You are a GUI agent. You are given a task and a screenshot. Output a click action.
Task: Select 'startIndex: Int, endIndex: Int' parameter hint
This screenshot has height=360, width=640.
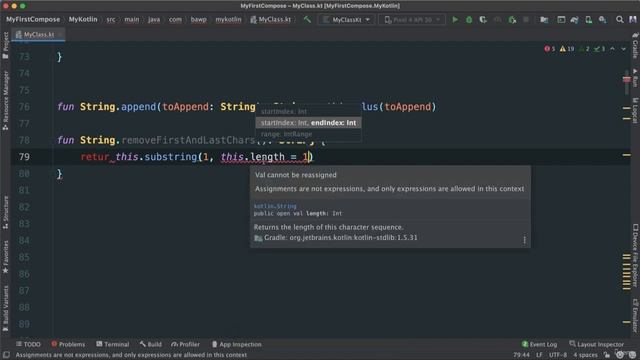(x=308, y=122)
